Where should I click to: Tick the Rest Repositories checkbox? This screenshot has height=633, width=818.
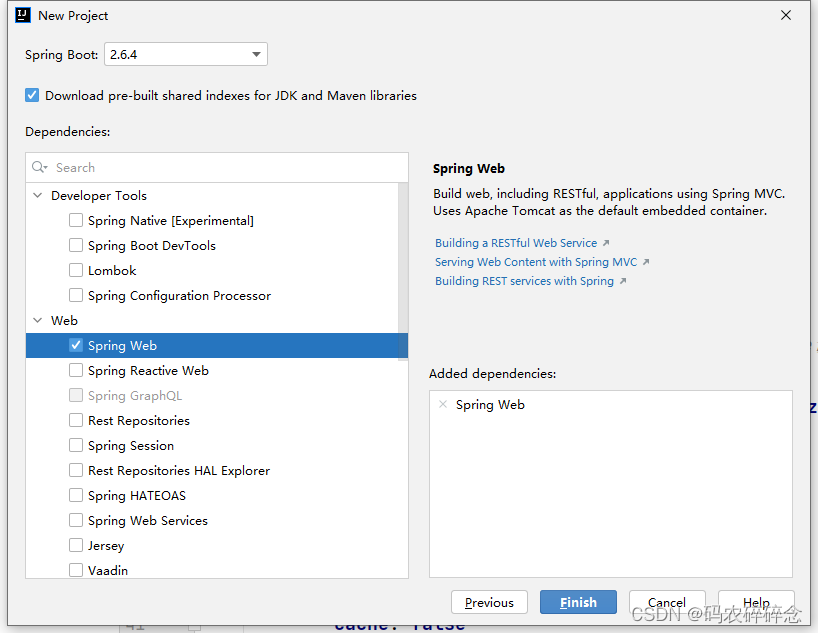[76, 421]
